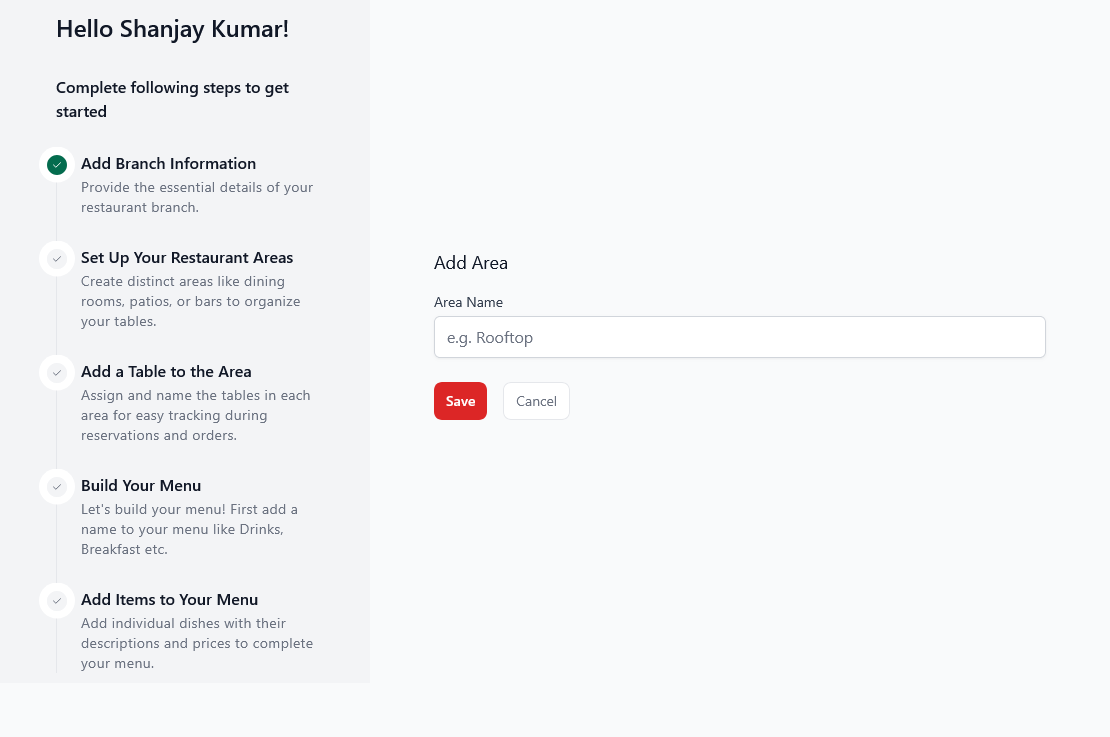This screenshot has width=1110, height=737.
Task: Click the Hello Shanjay Kumar greeting
Action: (x=172, y=29)
